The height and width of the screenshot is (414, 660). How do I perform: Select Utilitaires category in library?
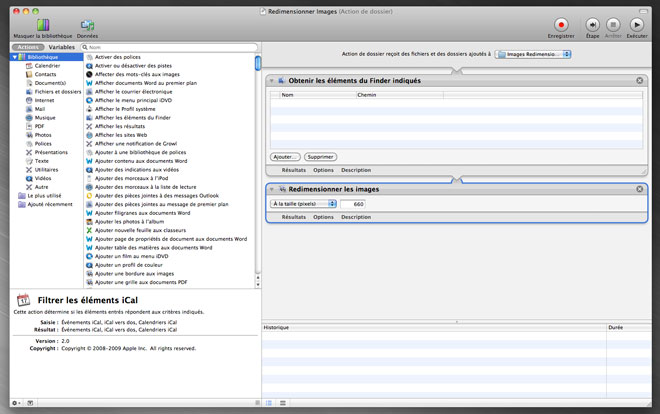pyautogui.click(x=46, y=170)
